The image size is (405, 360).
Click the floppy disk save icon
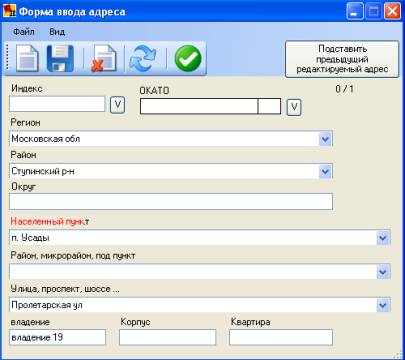pyautogui.click(x=60, y=59)
